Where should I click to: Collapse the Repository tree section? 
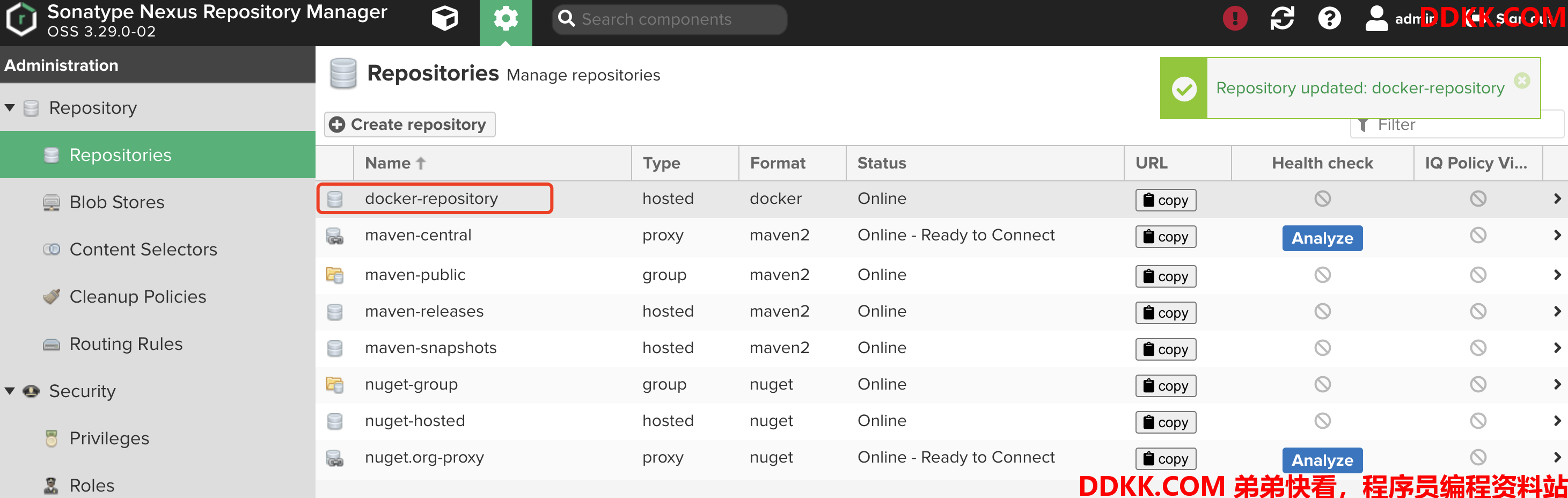(10, 108)
